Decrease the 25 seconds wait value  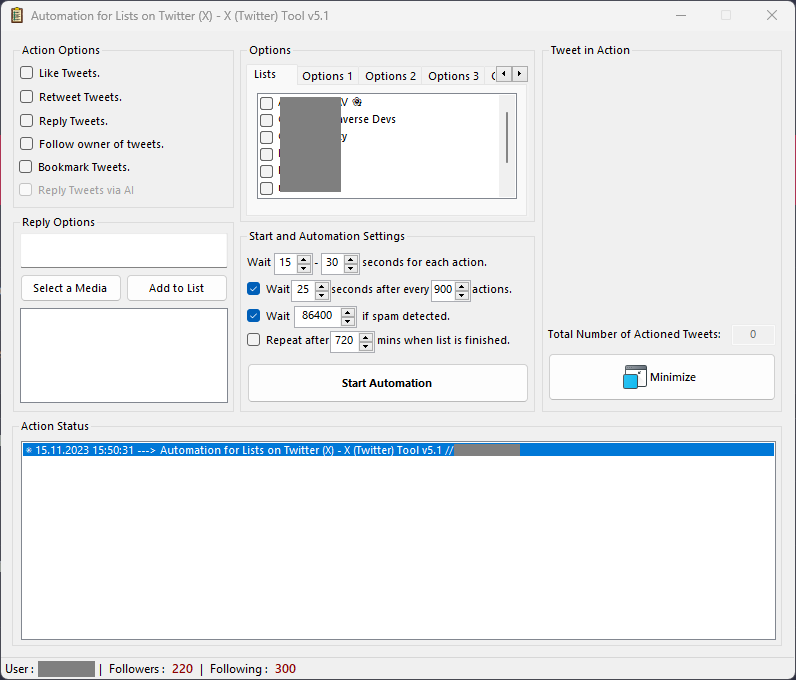[321, 294]
